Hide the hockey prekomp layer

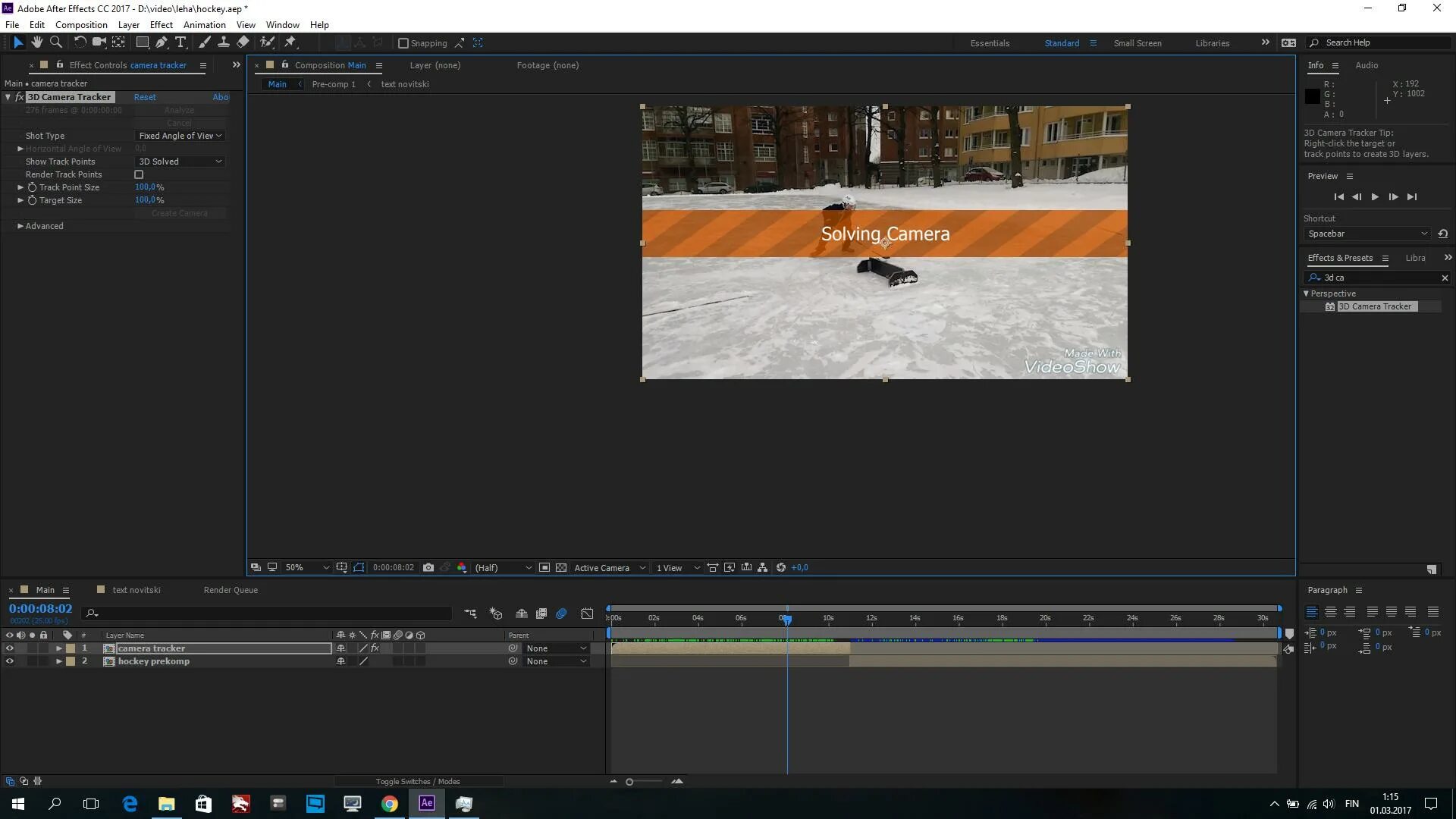[9, 661]
